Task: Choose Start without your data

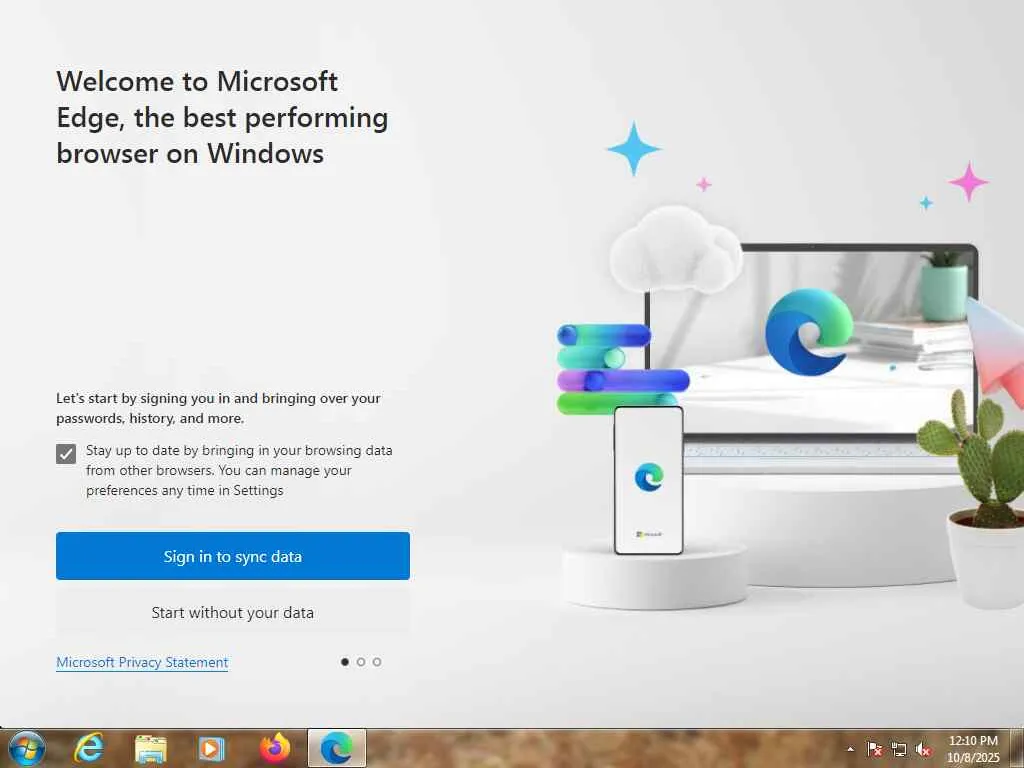Action: click(x=232, y=613)
